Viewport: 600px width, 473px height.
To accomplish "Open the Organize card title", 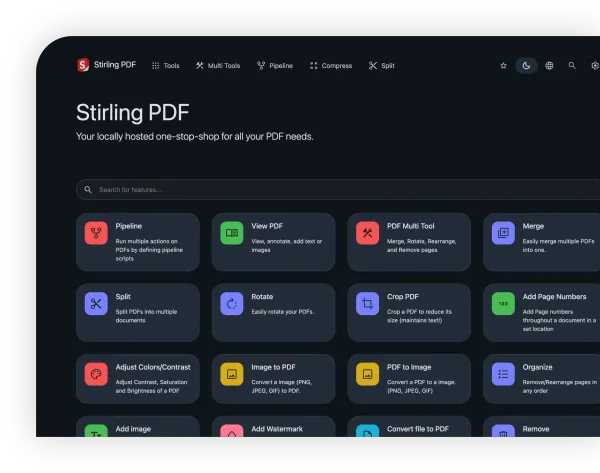I will click(x=537, y=367).
